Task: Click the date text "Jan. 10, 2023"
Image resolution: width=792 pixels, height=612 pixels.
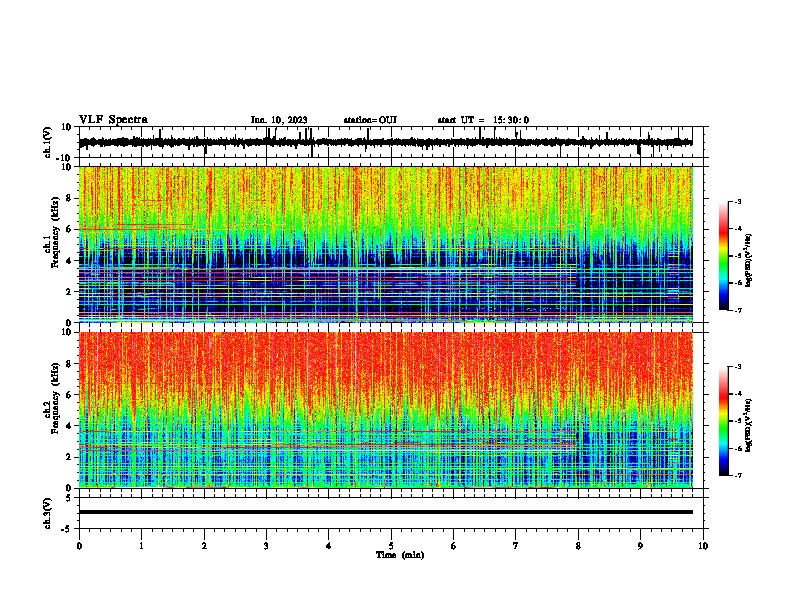Action: tap(279, 120)
